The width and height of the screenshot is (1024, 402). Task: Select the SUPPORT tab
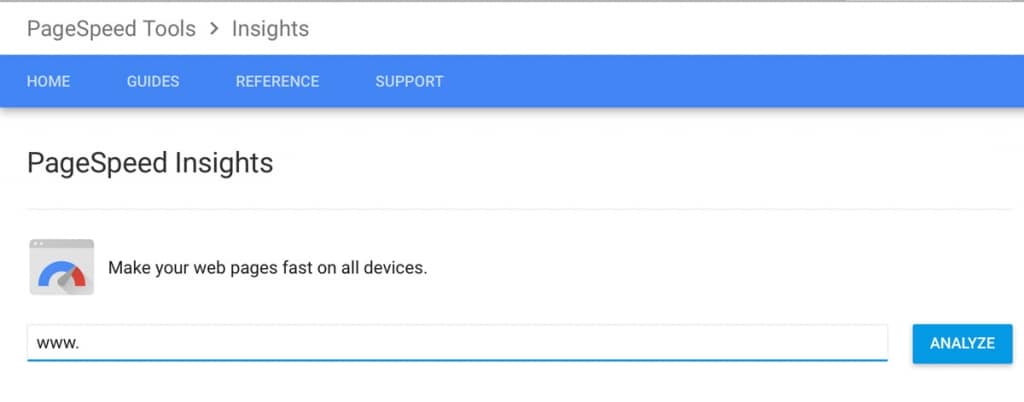click(409, 82)
